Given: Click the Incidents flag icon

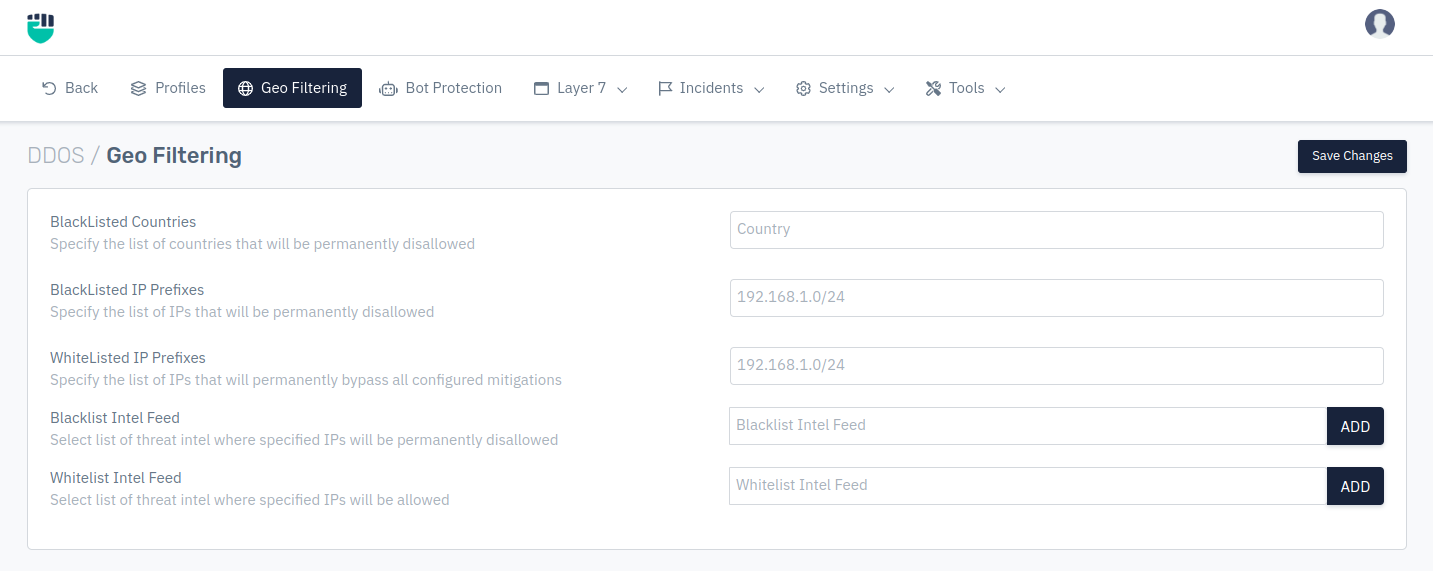Looking at the screenshot, I should [665, 88].
